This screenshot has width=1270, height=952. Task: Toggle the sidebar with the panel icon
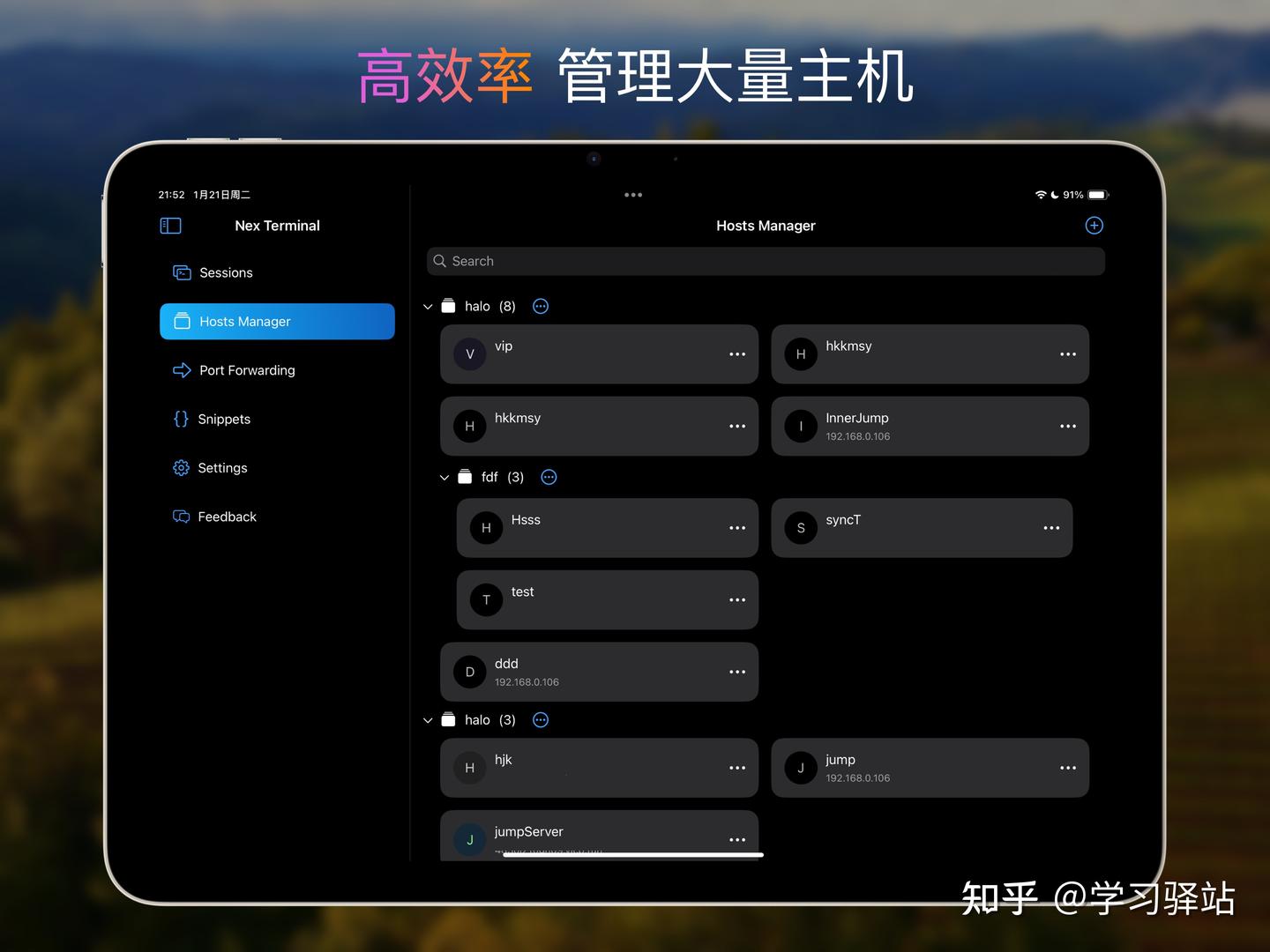pyautogui.click(x=169, y=225)
